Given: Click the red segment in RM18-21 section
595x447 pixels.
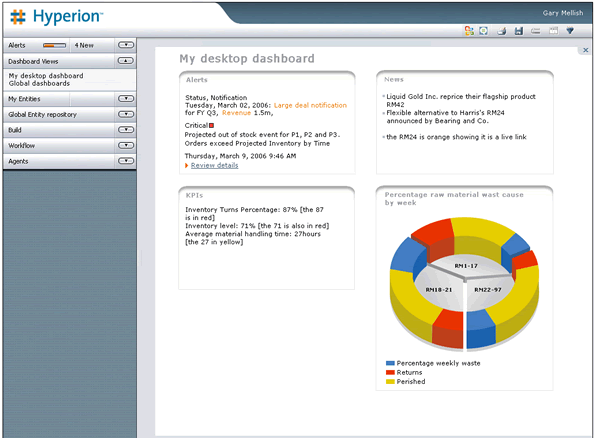Looking at the screenshot, I should (x=448, y=329).
